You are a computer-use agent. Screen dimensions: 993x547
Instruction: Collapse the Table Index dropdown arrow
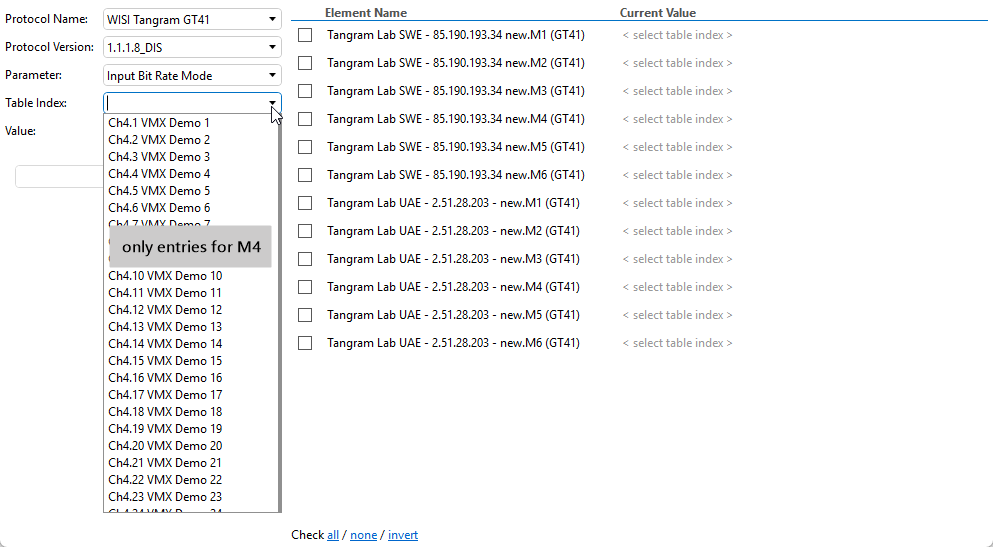coord(272,103)
